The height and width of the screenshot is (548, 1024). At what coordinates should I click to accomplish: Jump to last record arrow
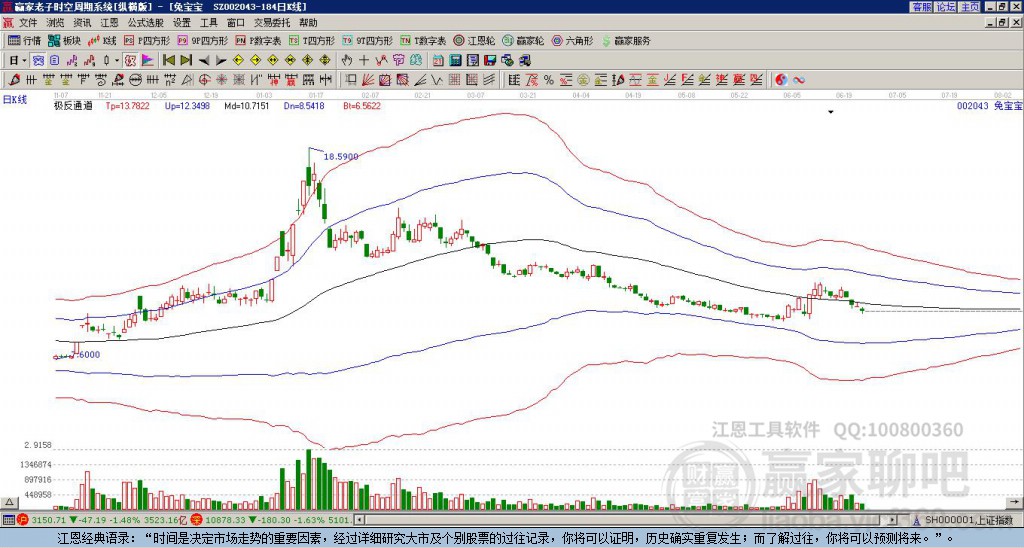pos(185,61)
